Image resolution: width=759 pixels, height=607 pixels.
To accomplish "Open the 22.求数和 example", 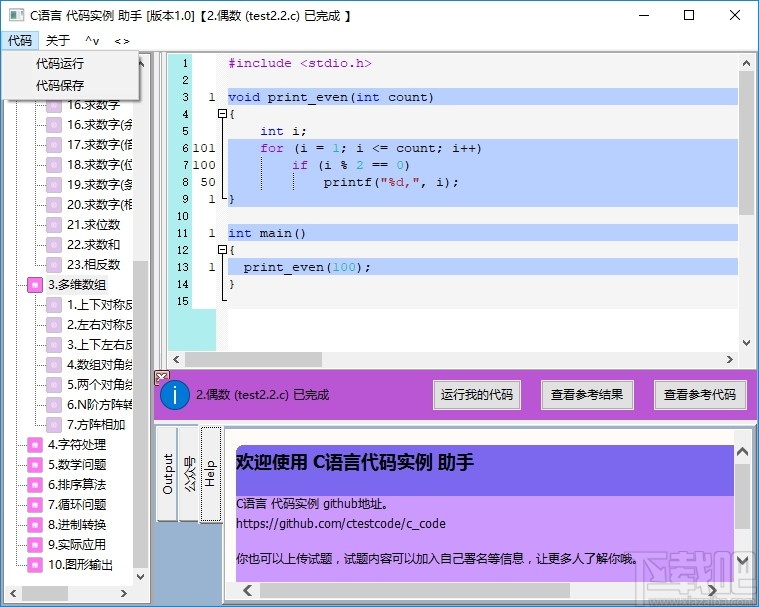I will [93, 244].
